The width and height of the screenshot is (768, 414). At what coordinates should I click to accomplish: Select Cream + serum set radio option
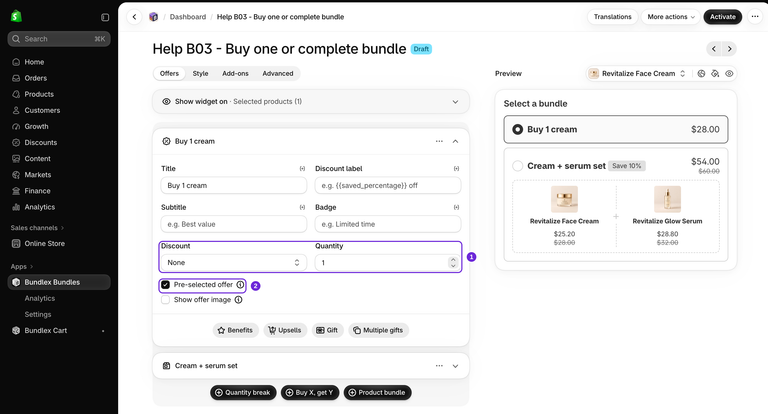(517, 166)
